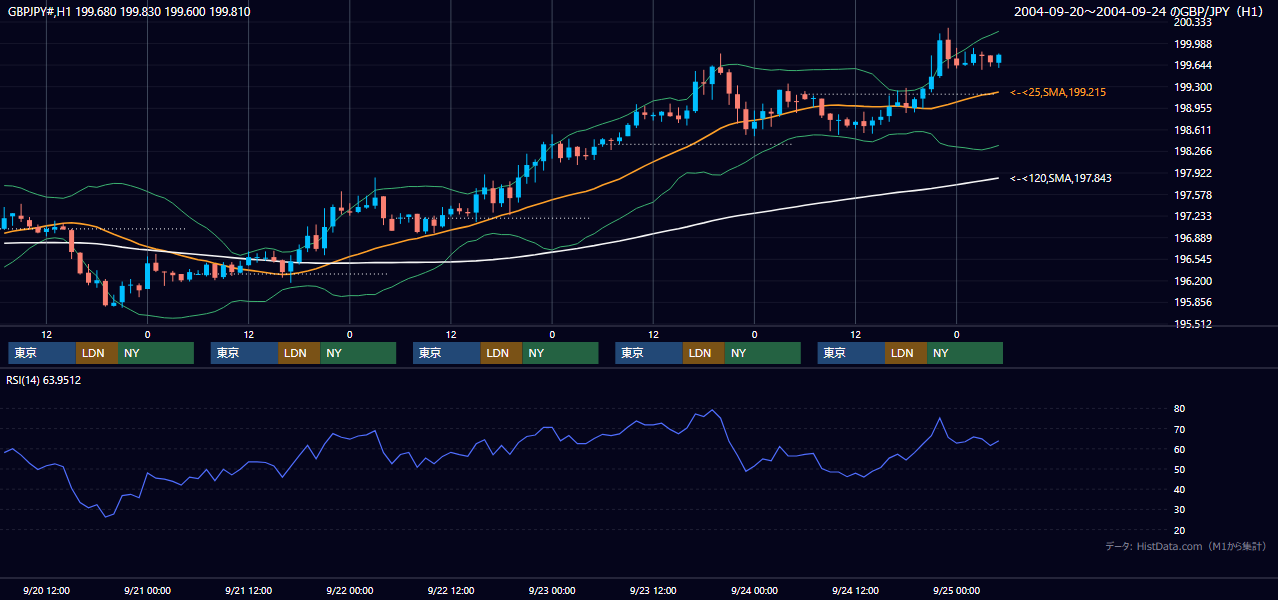The image size is (1278, 600).
Task: Select the 9/24 00:00 date label
Action: pyautogui.click(x=754, y=590)
